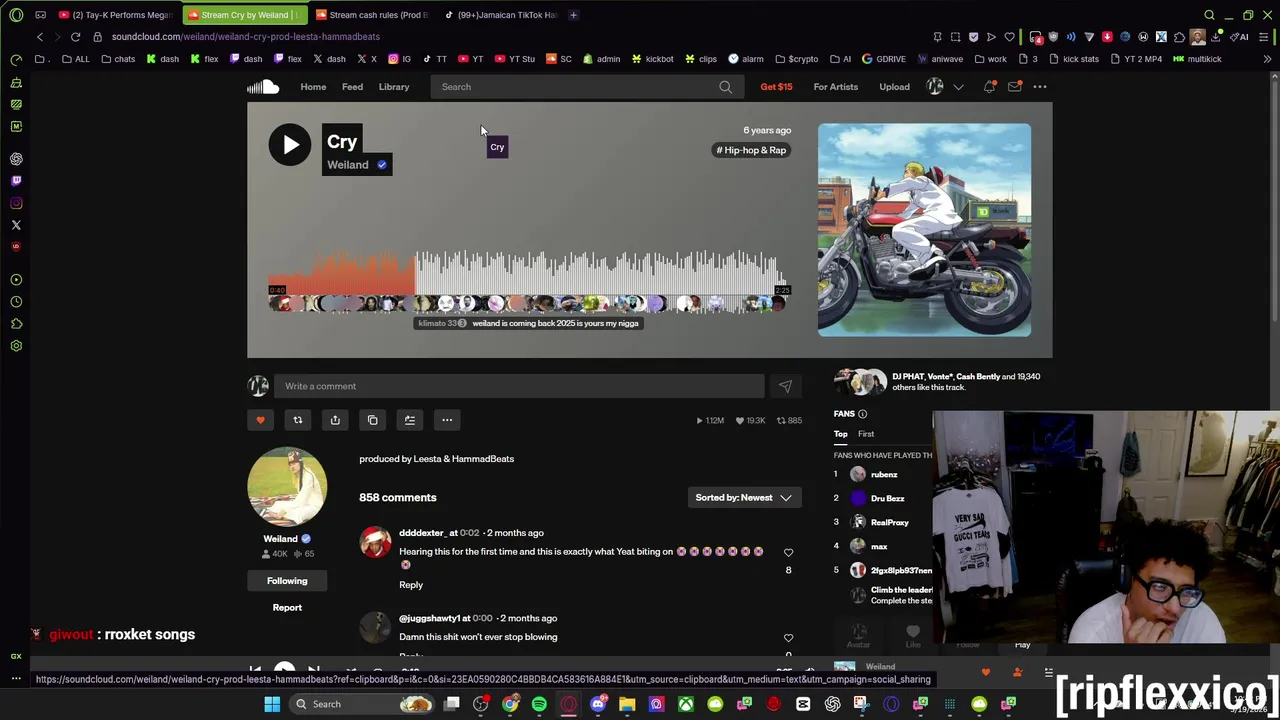1280x720 pixels.
Task: Open the track artwork image
Action: 924,230
